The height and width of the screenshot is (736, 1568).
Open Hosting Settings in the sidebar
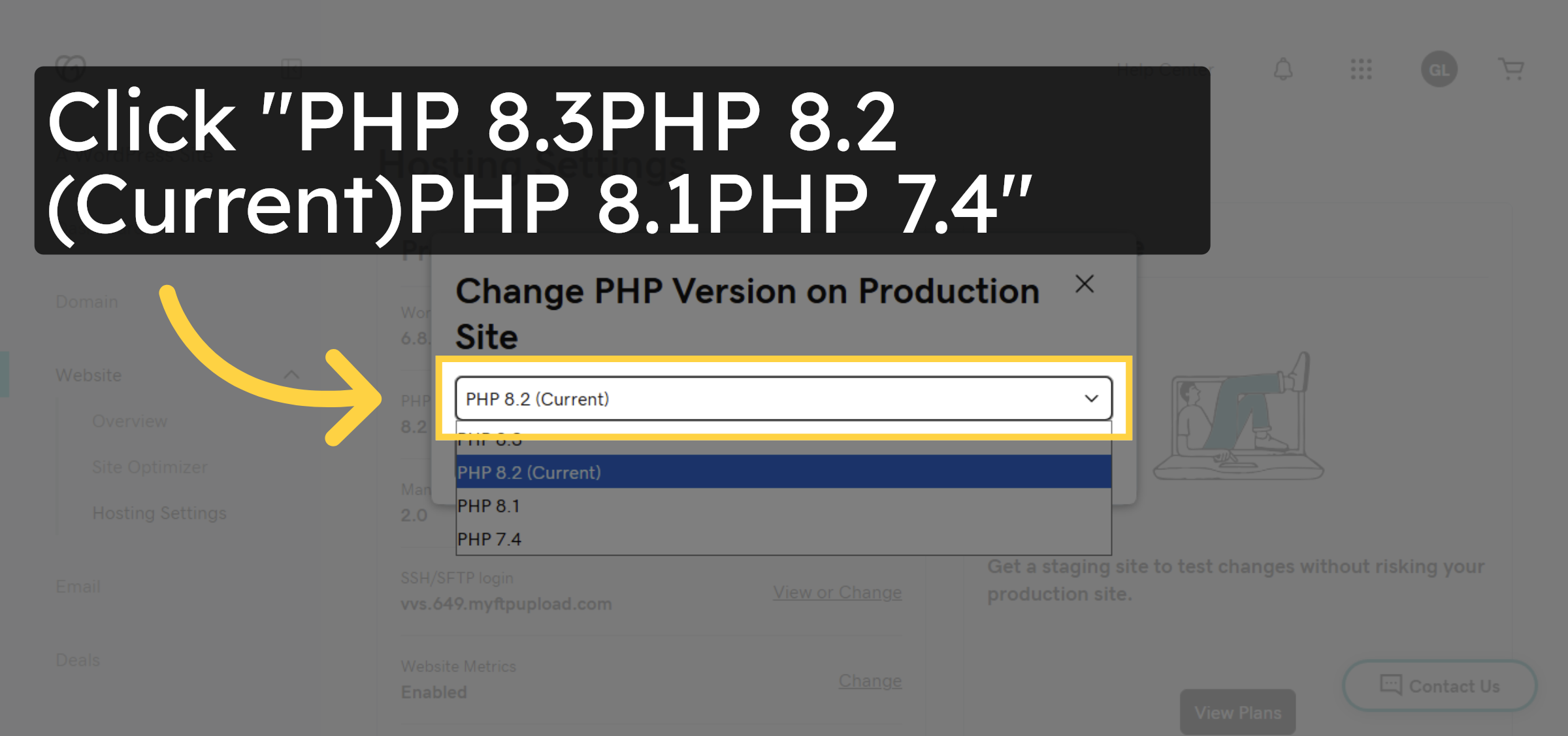coord(159,513)
